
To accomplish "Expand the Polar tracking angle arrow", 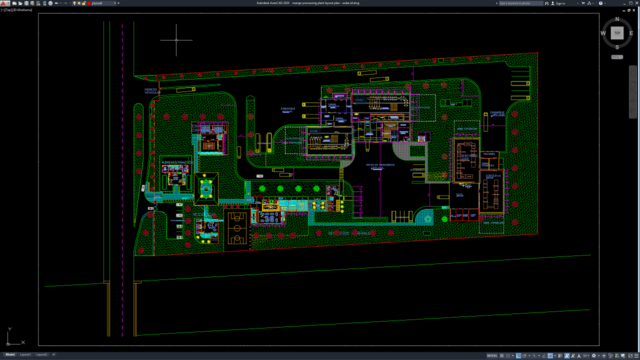I will pyautogui.click(x=529, y=356).
